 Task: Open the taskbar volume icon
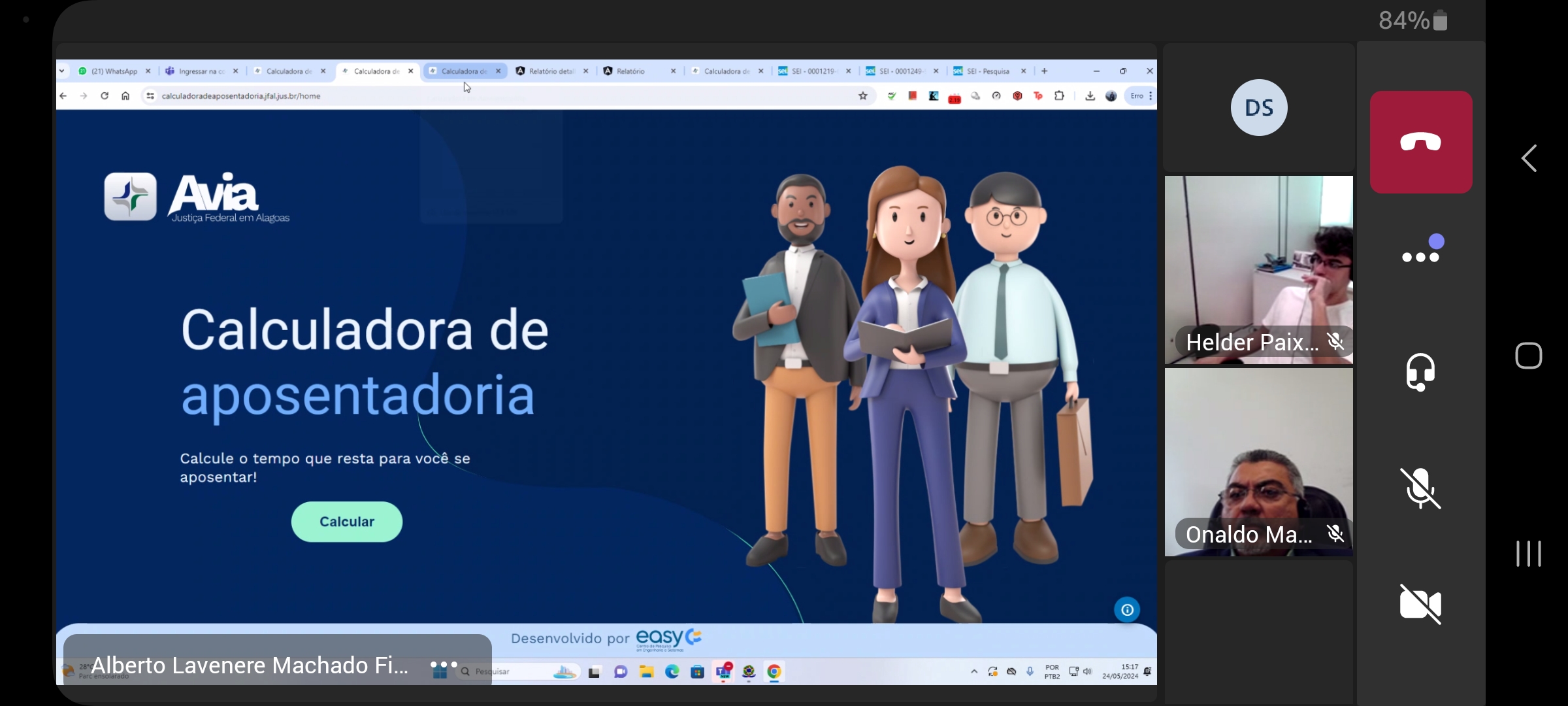click(x=1087, y=671)
